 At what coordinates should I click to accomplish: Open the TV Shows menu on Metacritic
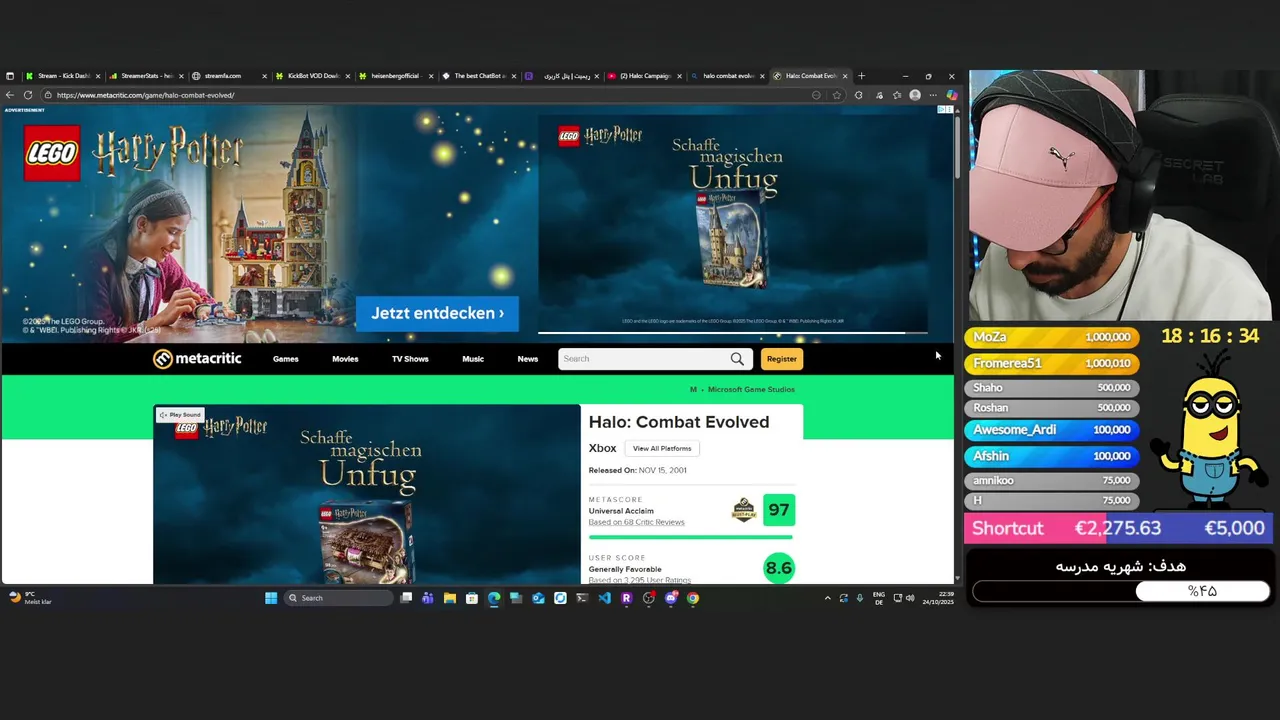click(410, 359)
